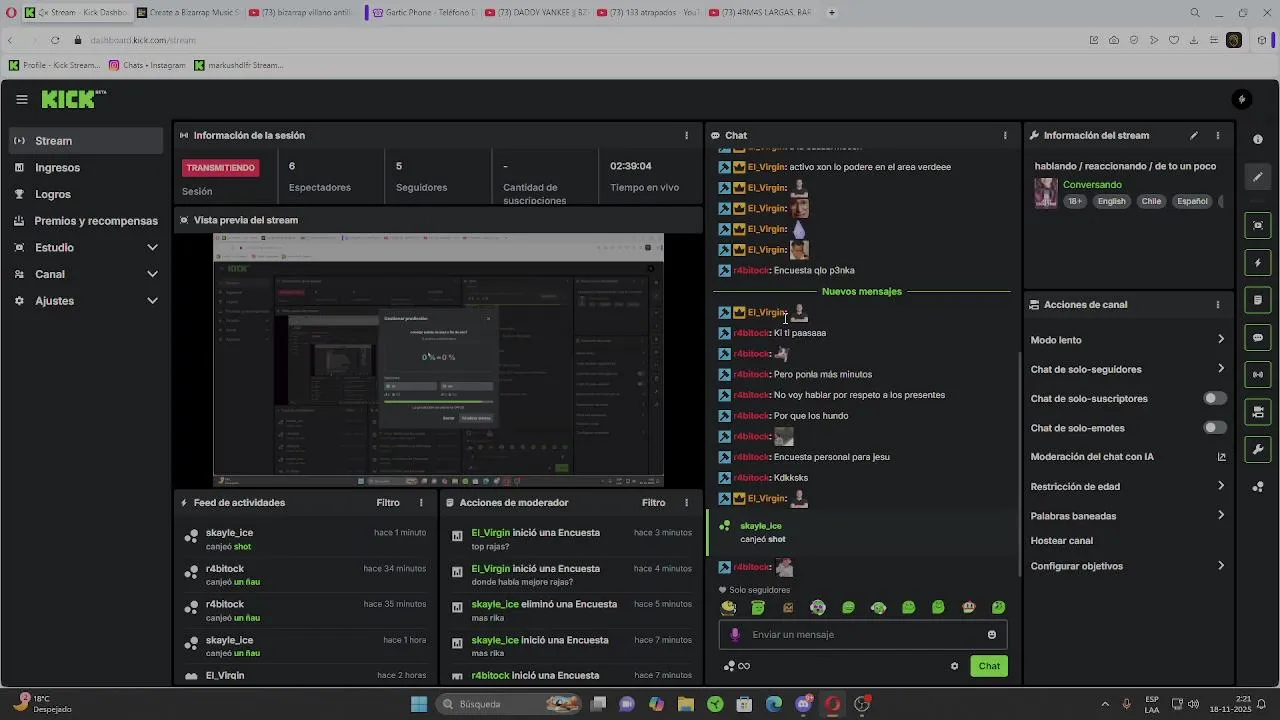This screenshot has height=720, width=1280.
Task: Open Feed de actividades three-dot menu
Action: tap(421, 503)
